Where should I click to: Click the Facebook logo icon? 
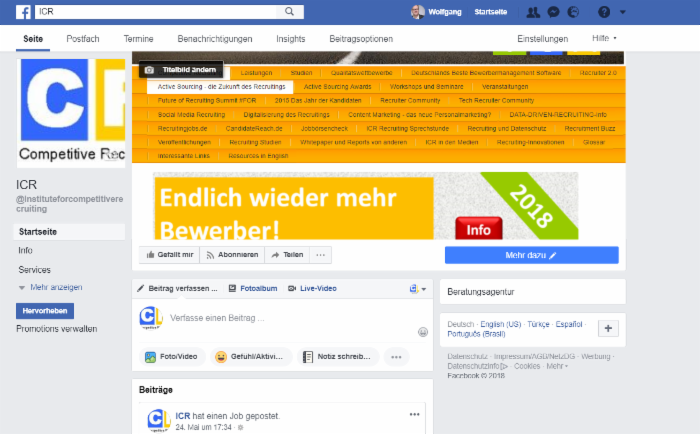point(23,12)
